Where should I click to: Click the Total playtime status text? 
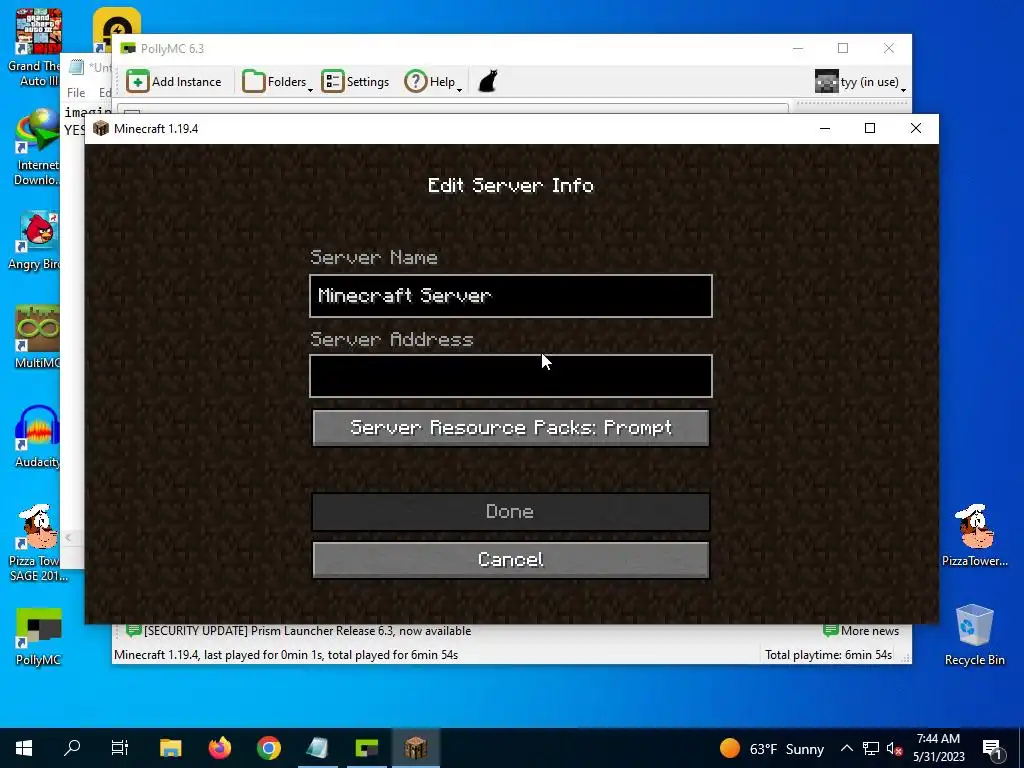point(828,655)
